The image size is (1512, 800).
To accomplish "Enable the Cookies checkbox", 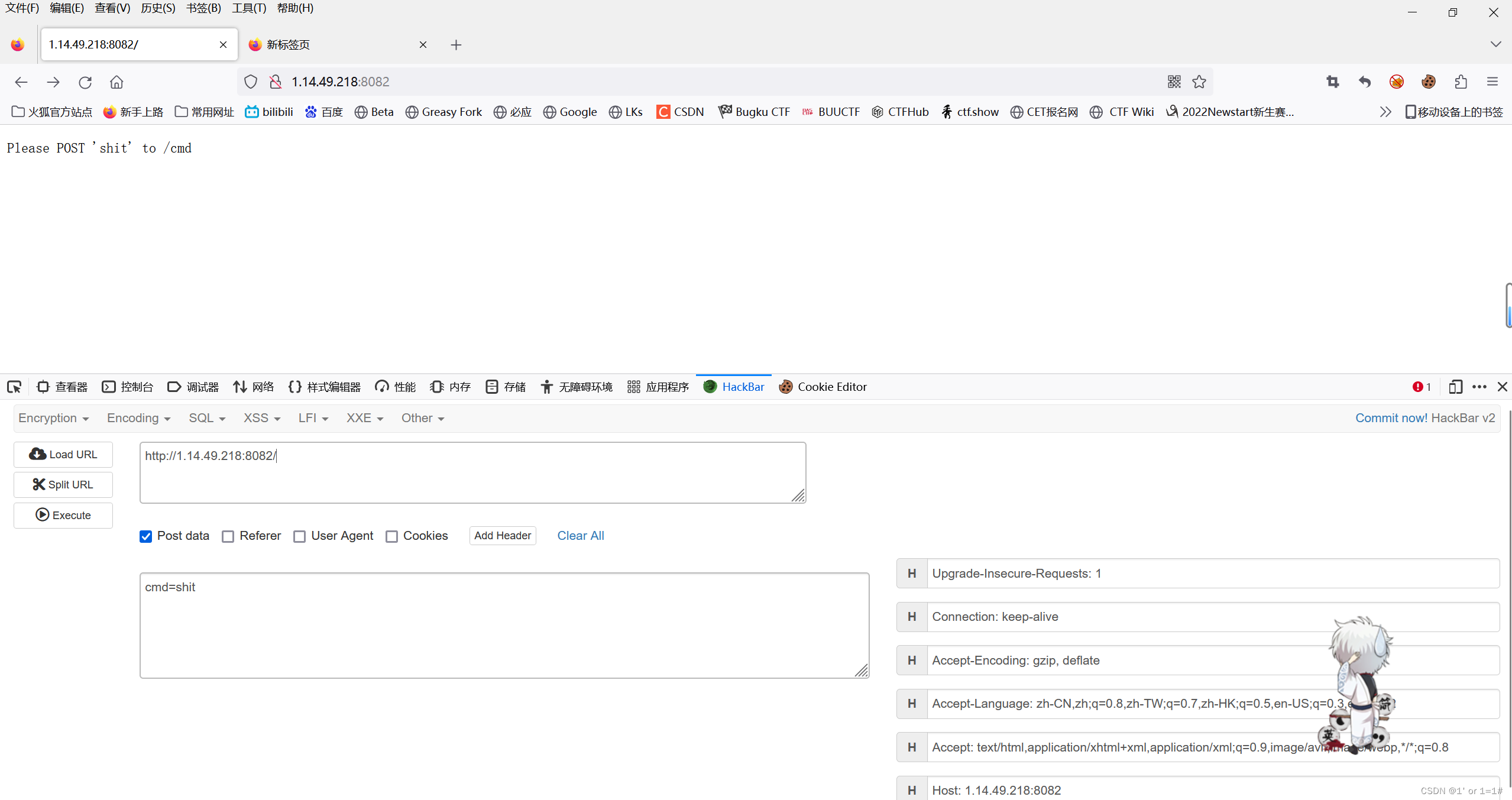I will click(x=391, y=536).
